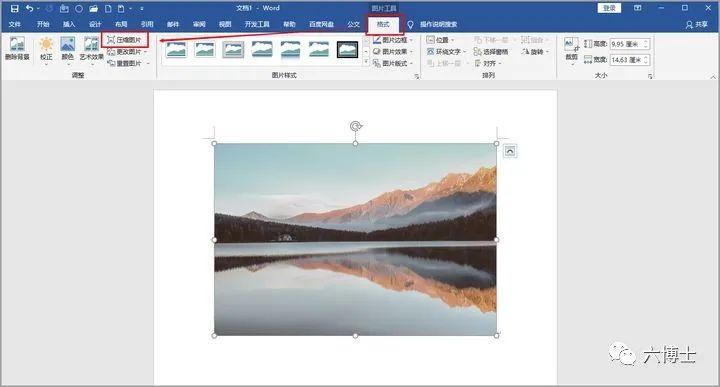Increase height with spinner up arrow
720x387 pixels.
point(646,42)
